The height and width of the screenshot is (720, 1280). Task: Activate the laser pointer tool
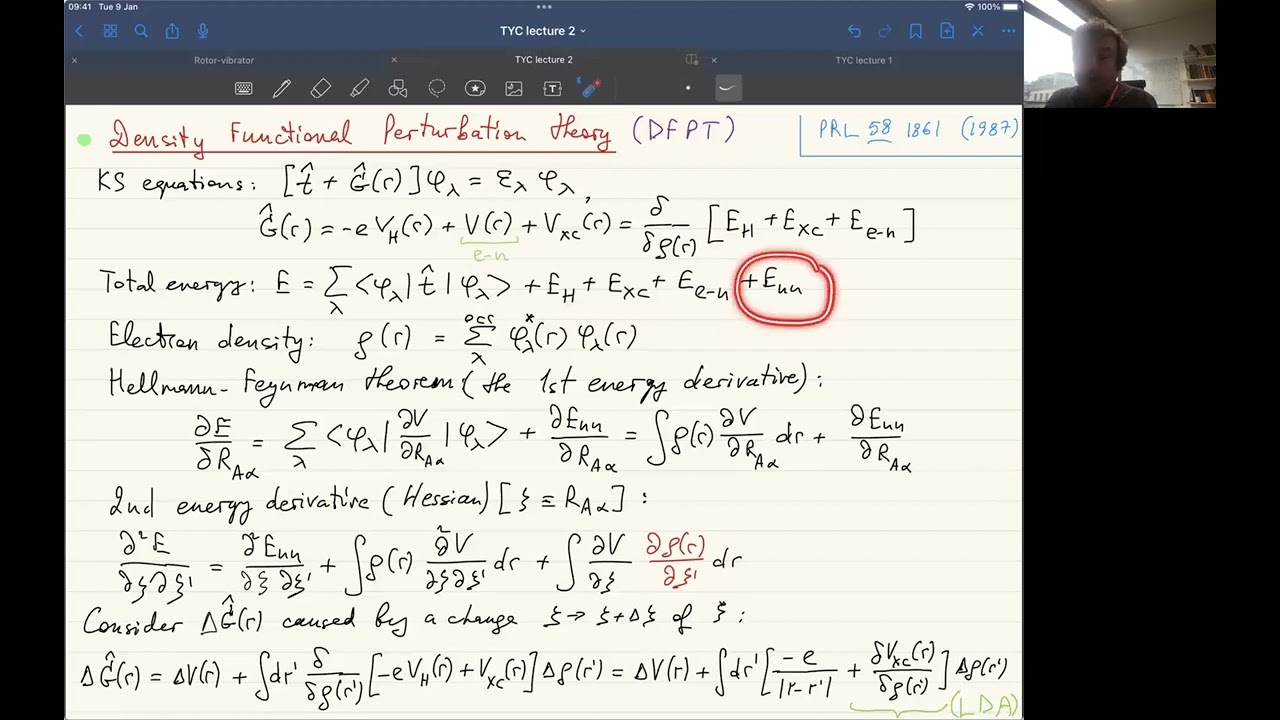[x=591, y=89]
